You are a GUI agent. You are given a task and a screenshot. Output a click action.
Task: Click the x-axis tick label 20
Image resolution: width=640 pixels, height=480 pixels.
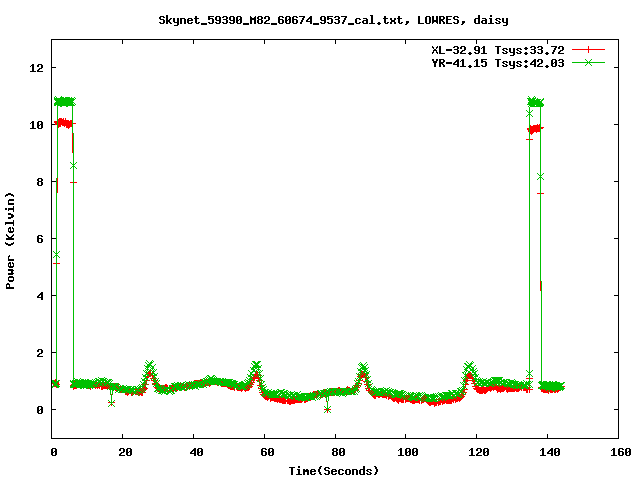coord(125,452)
